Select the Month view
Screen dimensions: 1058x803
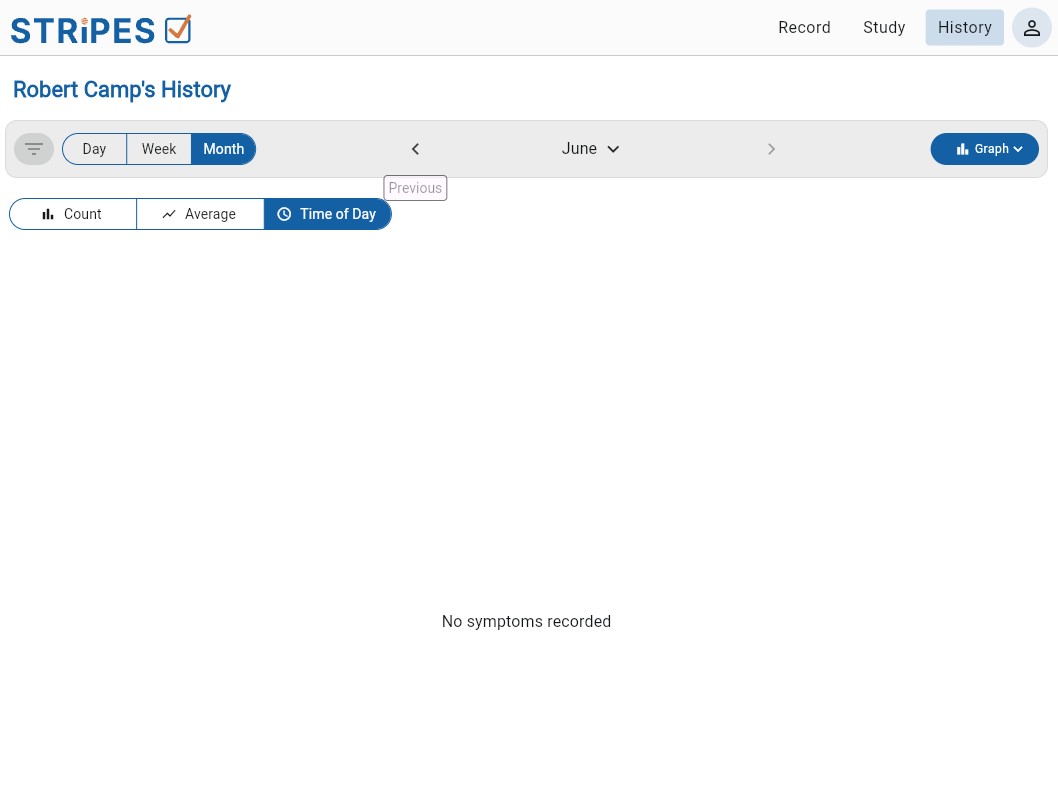(223, 149)
